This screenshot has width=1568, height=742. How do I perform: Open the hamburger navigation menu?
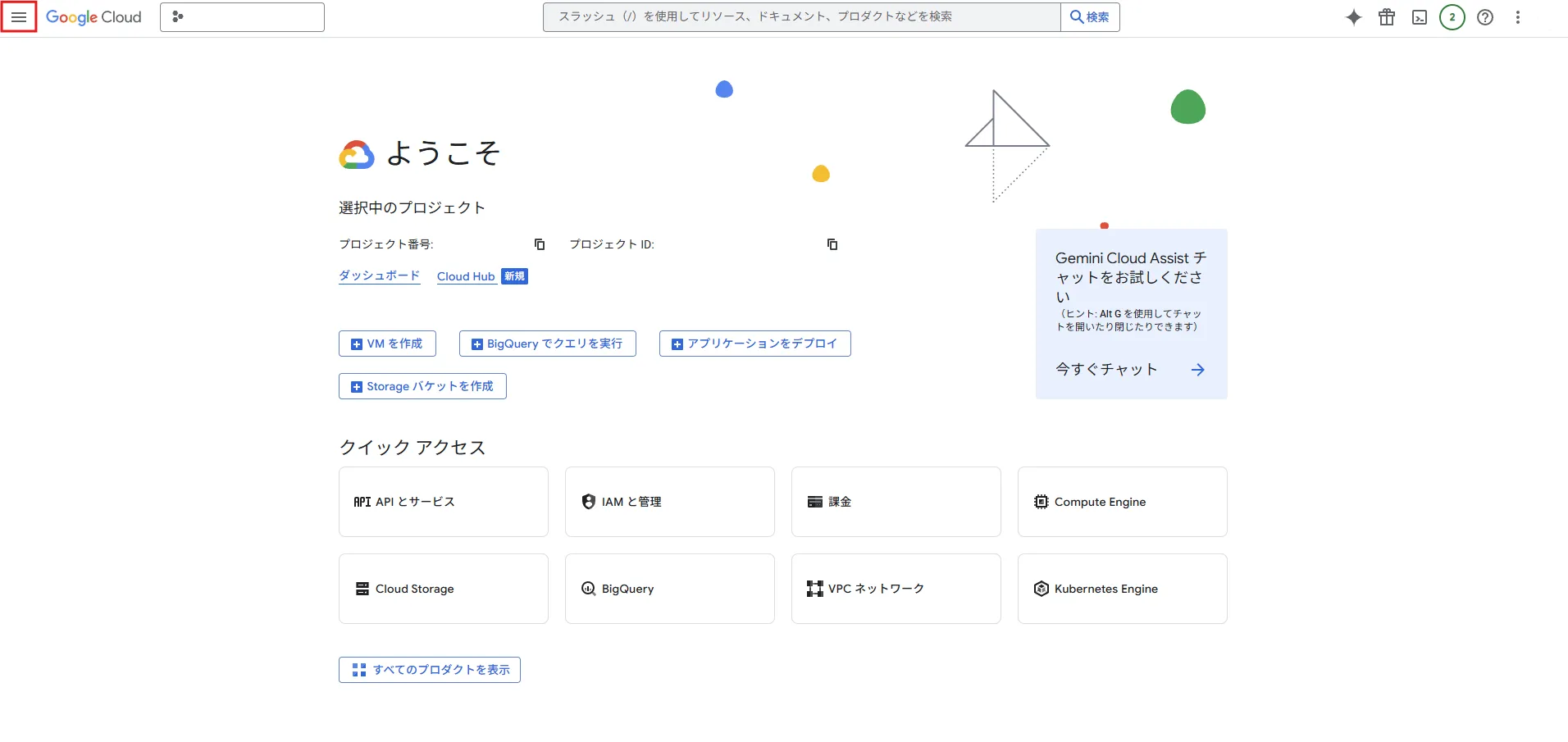click(19, 17)
